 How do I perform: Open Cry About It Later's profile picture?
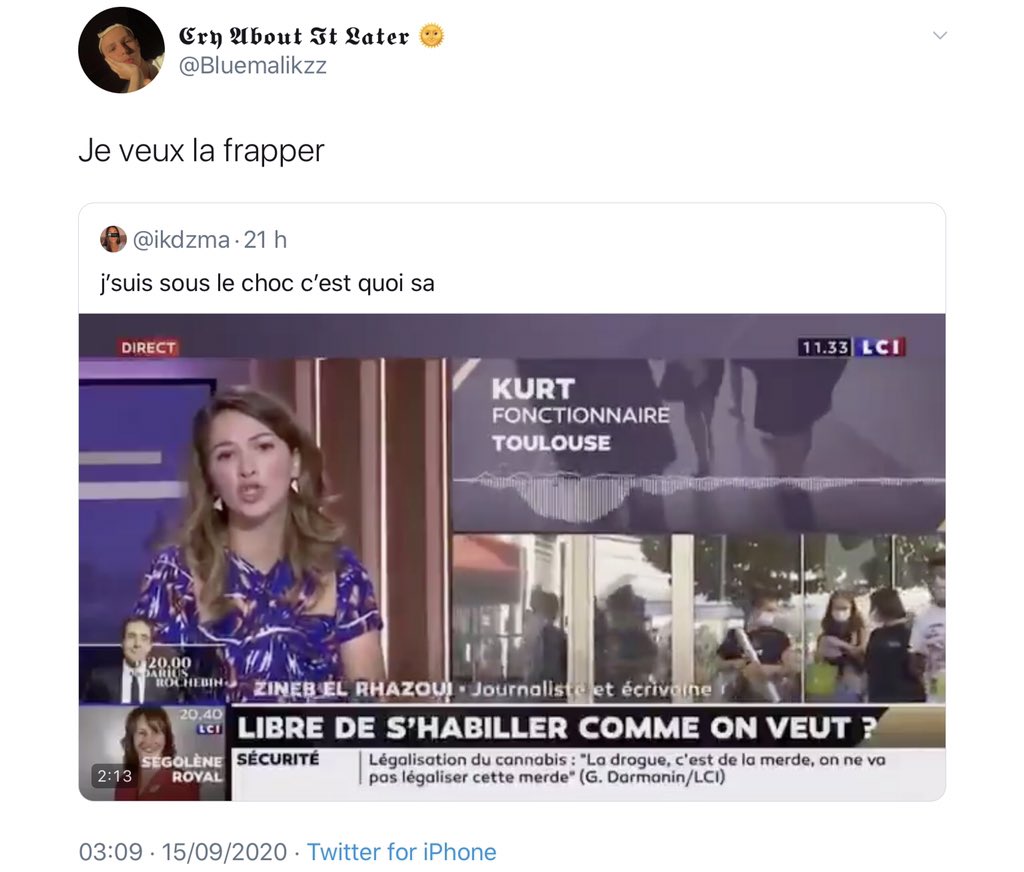[x=121, y=50]
